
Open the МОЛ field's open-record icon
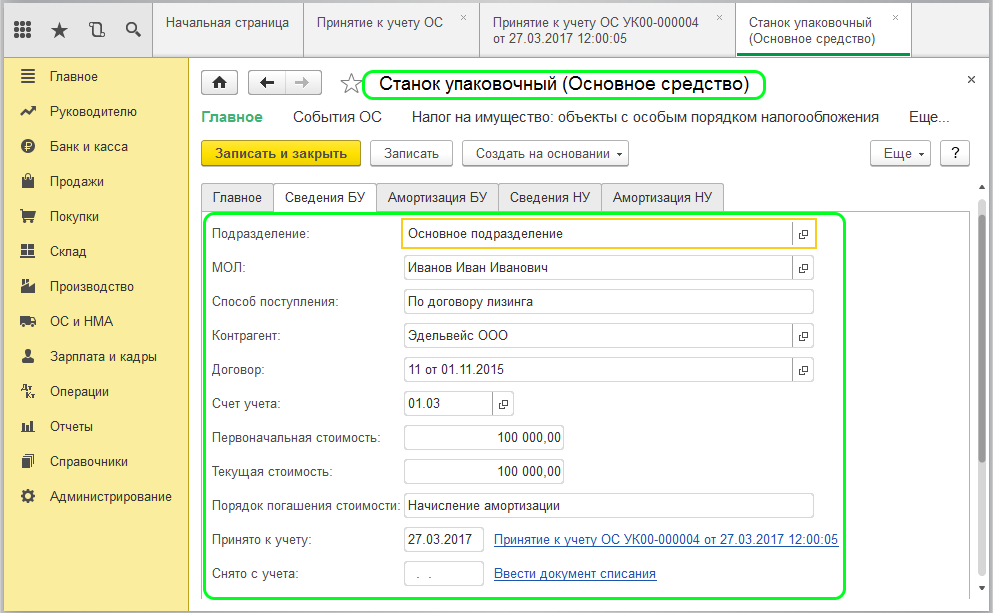802,268
